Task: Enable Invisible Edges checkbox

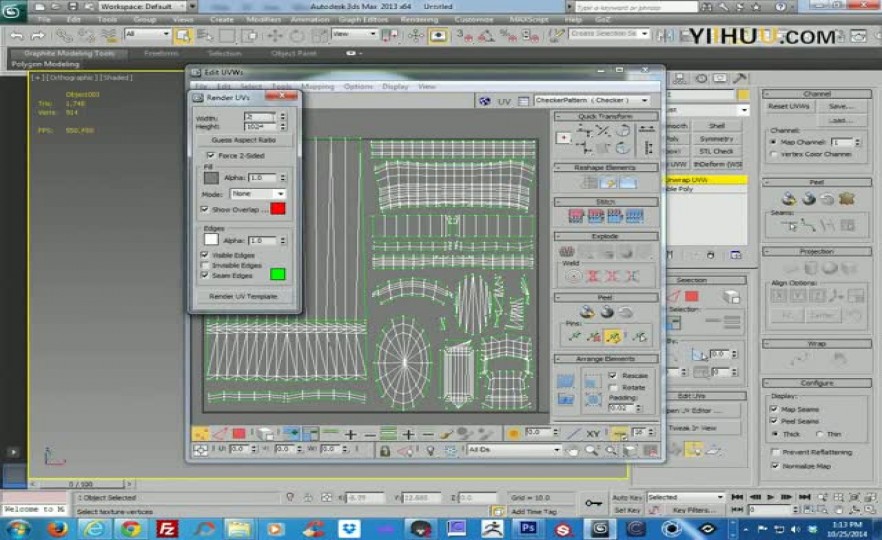Action: (x=205, y=265)
